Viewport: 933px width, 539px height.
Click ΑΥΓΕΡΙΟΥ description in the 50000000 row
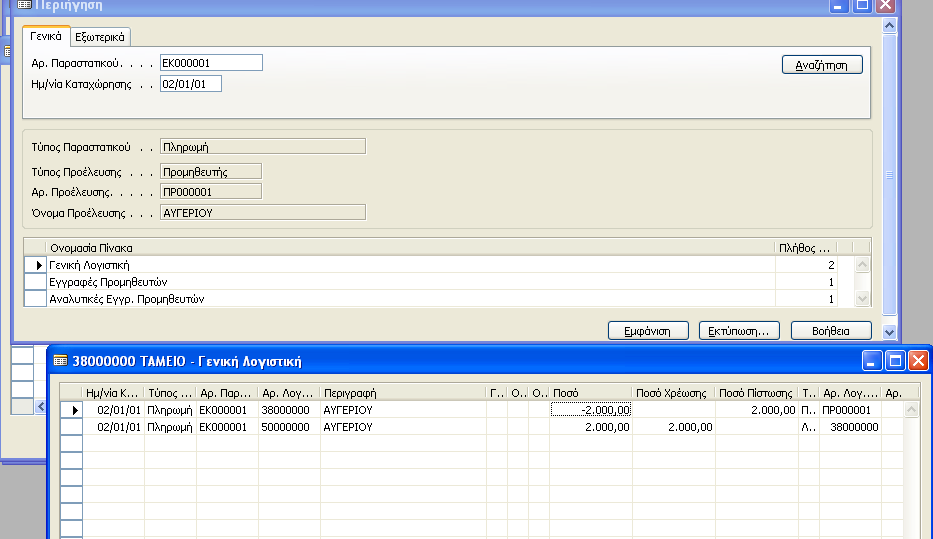[x=403, y=427]
